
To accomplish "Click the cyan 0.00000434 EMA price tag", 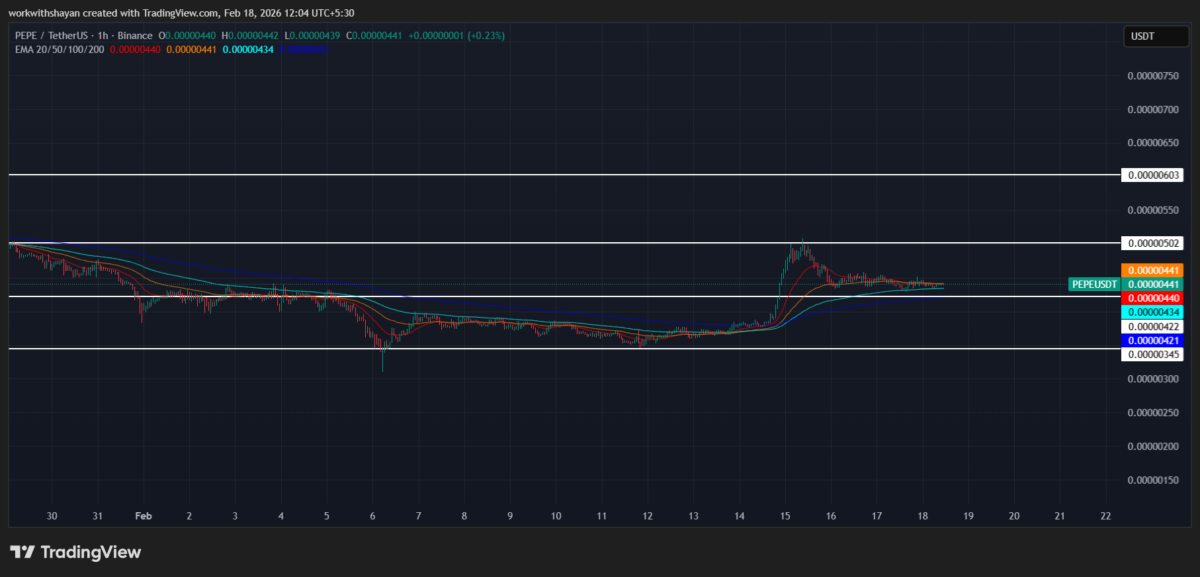I will click(1153, 312).
